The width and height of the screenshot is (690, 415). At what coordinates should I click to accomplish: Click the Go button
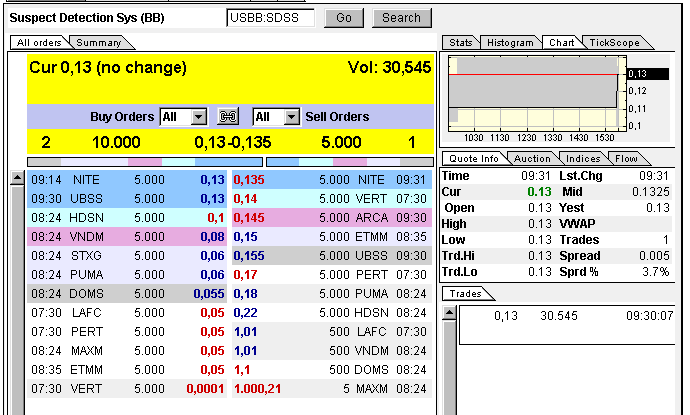[x=344, y=18]
